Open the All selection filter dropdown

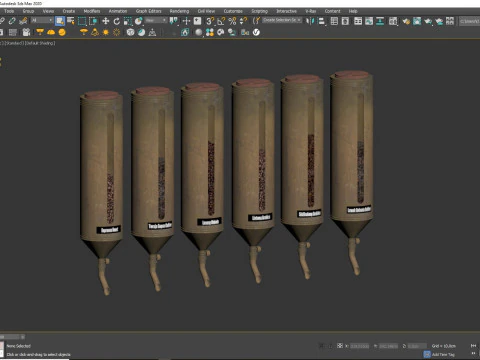coord(42,21)
